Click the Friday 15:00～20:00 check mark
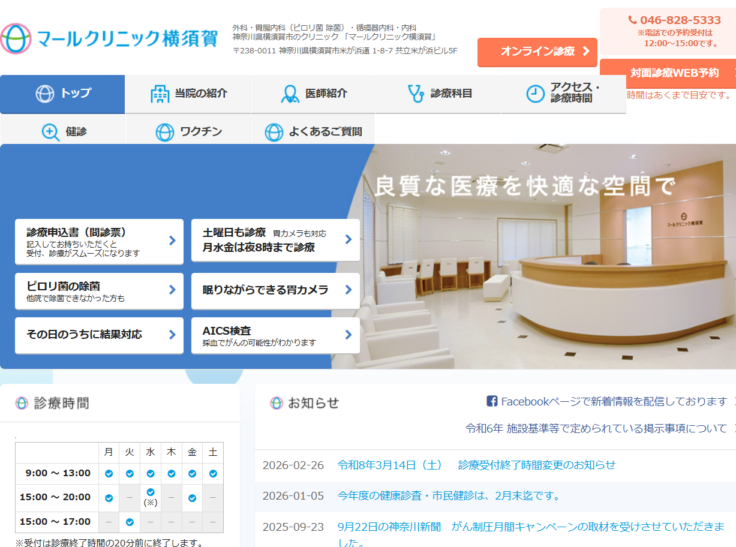736x547 pixels. 192,498
